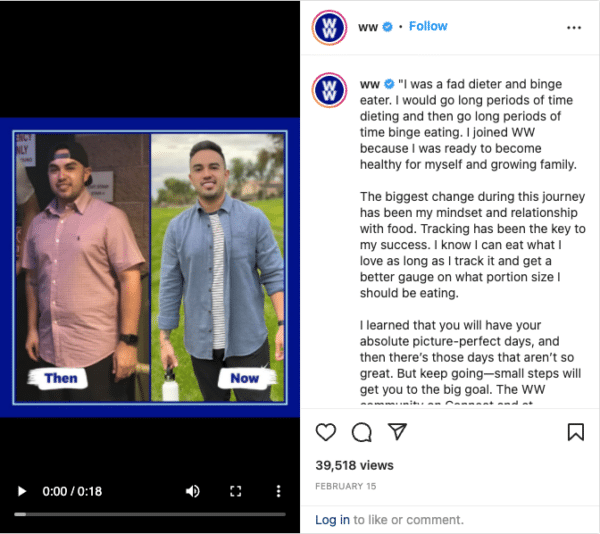This screenshot has height=534, width=600.
Task: Click the Log in link
Action: [x=332, y=520]
